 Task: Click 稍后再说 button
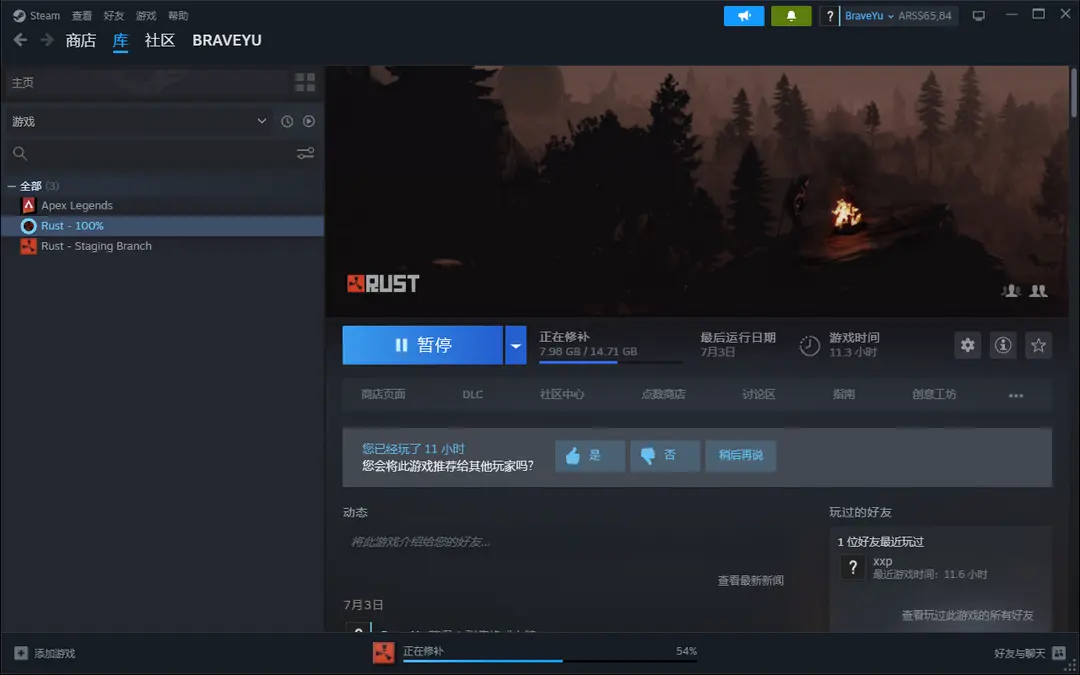pyautogui.click(x=740, y=456)
